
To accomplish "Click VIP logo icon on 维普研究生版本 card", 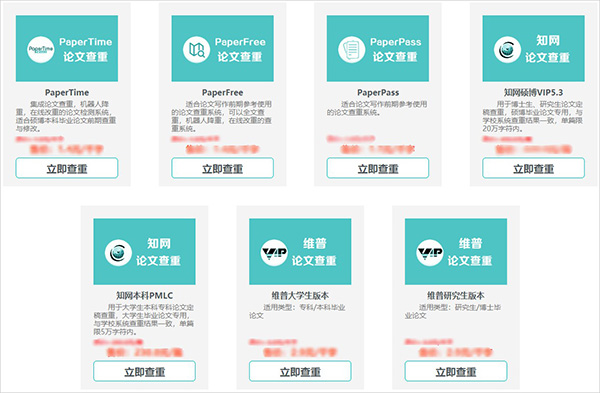I will [430, 253].
